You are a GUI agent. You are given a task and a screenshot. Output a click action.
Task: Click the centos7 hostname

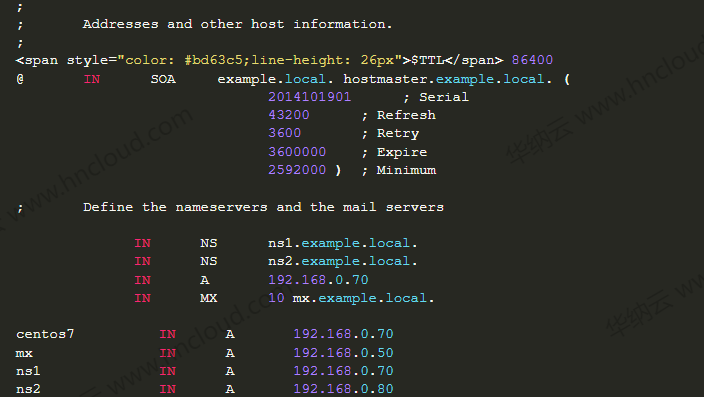45,335
